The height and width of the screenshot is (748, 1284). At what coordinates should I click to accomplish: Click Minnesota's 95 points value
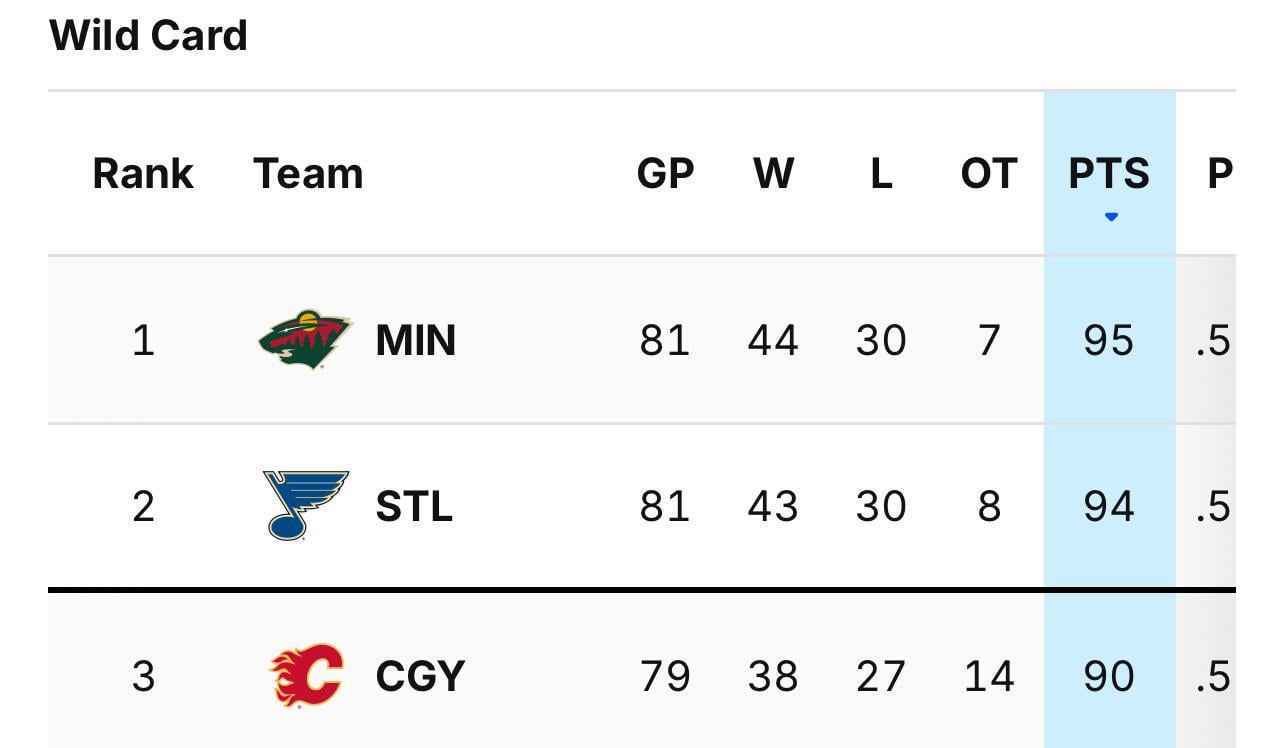(1109, 341)
